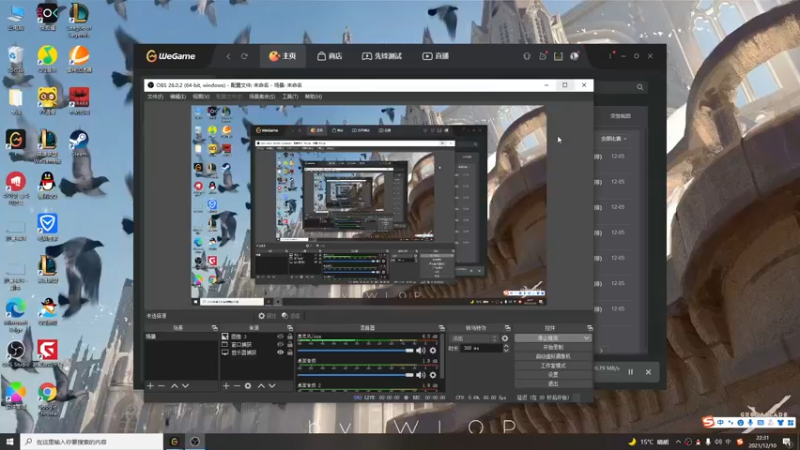Open WeGame three-dot more menu
The image size is (800, 450).
click(x=610, y=56)
